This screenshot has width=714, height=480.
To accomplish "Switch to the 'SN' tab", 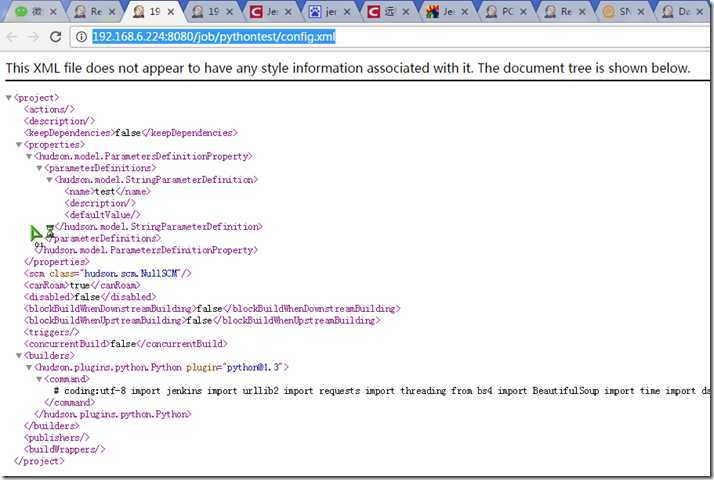I will pos(623,11).
